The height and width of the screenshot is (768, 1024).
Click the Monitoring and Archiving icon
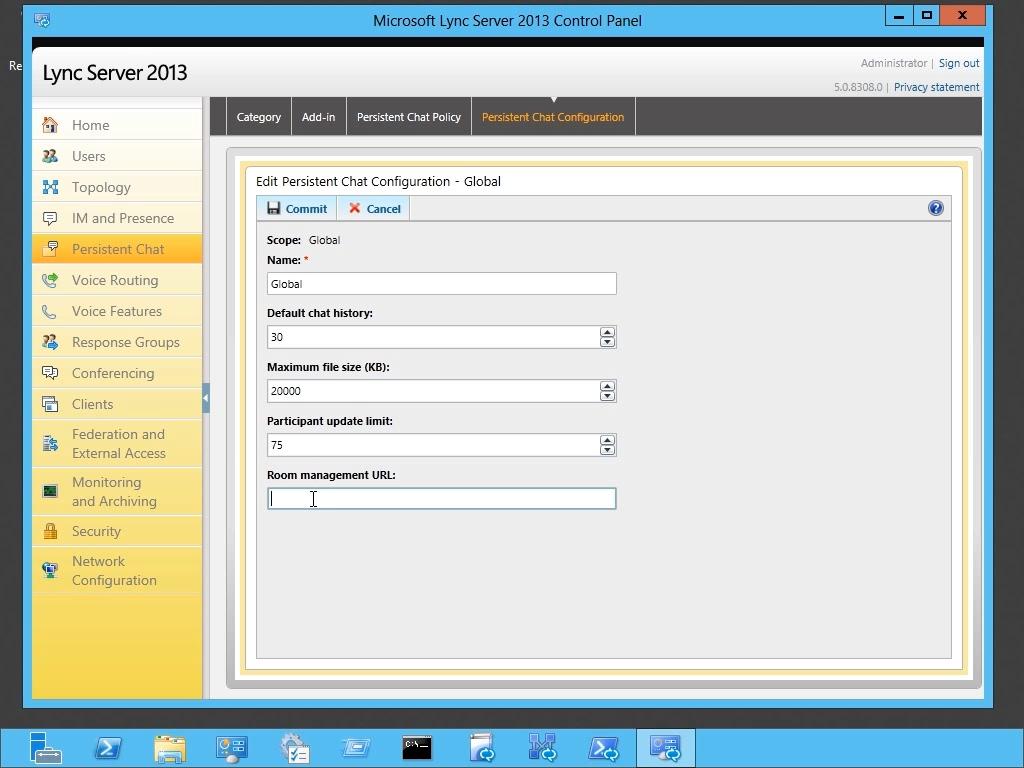[50, 491]
